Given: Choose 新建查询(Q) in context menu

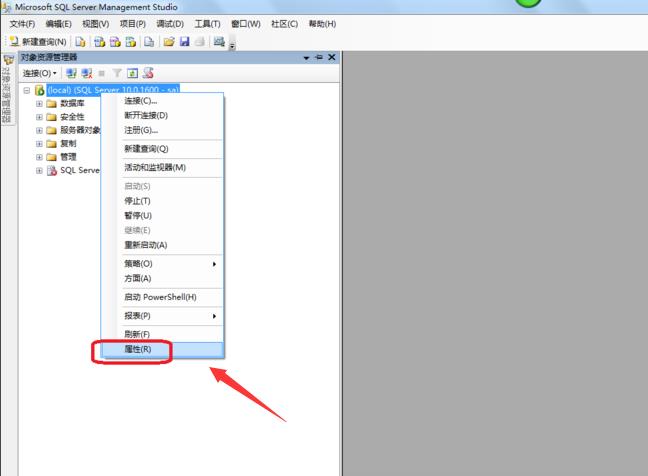Looking at the screenshot, I should tap(162, 149).
